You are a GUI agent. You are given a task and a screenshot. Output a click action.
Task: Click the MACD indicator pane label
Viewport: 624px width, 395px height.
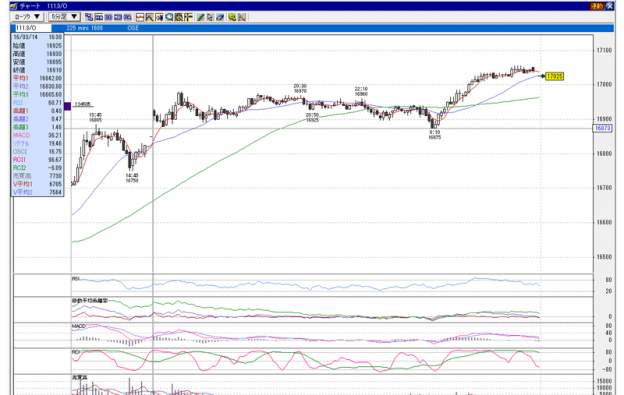pos(79,326)
